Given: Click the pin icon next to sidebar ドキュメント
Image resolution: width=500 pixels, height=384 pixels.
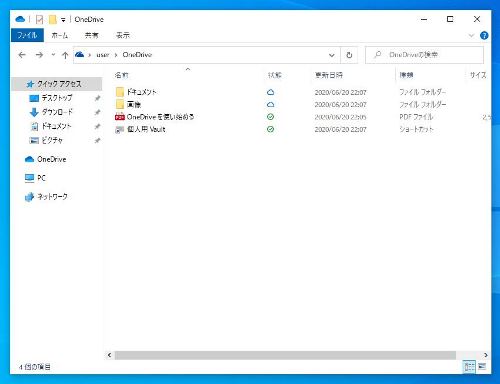Looking at the screenshot, I should 97,126.
